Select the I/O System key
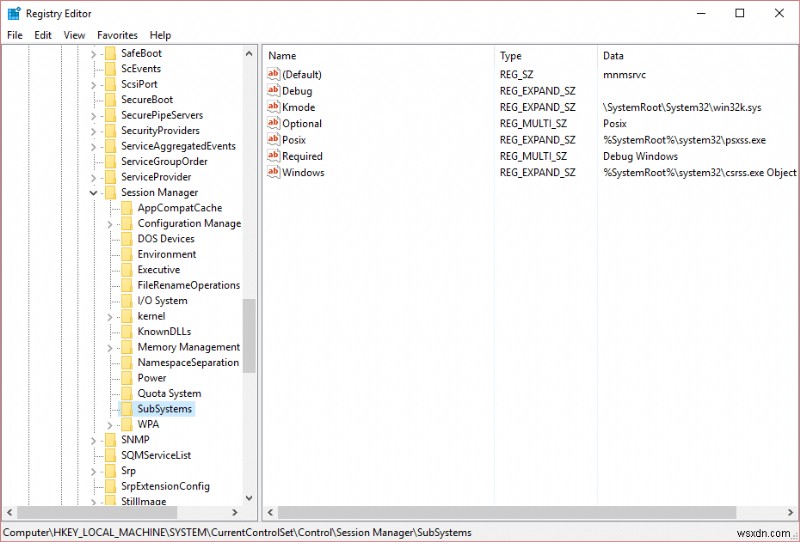The width and height of the screenshot is (800, 542). [162, 301]
